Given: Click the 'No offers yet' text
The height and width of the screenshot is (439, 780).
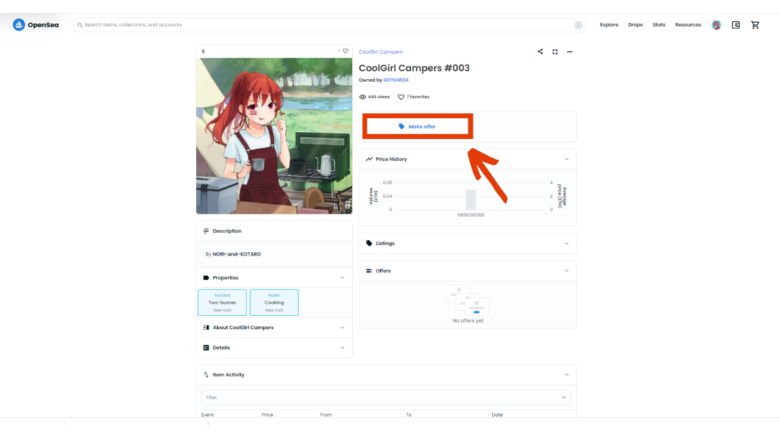Looking at the screenshot, I should click(468, 321).
